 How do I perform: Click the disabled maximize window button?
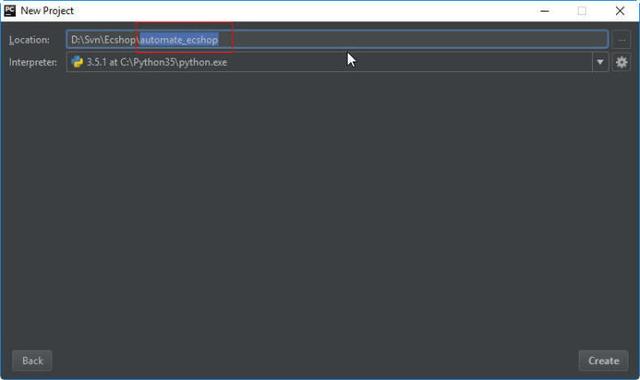[x=582, y=11]
